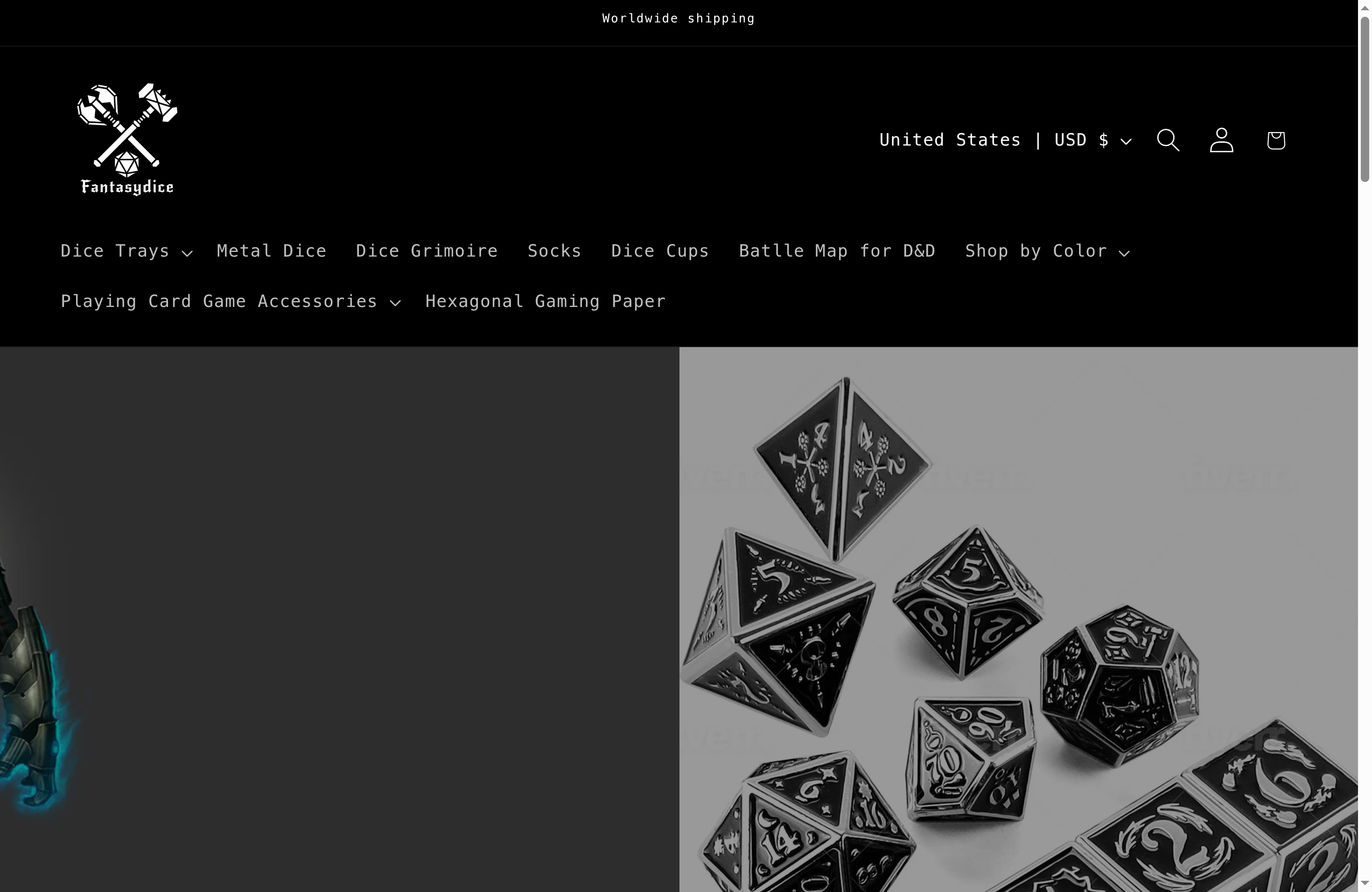The width and height of the screenshot is (1372, 892).
Task: Open the Socks navigation link
Action: tap(554, 251)
